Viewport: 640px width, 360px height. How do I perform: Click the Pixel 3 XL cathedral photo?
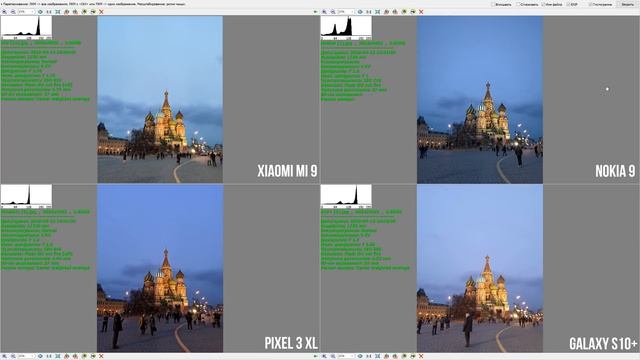point(160,268)
